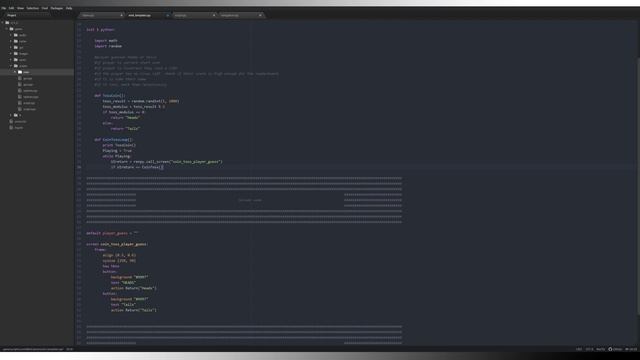Click the 'screen coin_toss_player_guess:' line

point(117,244)
